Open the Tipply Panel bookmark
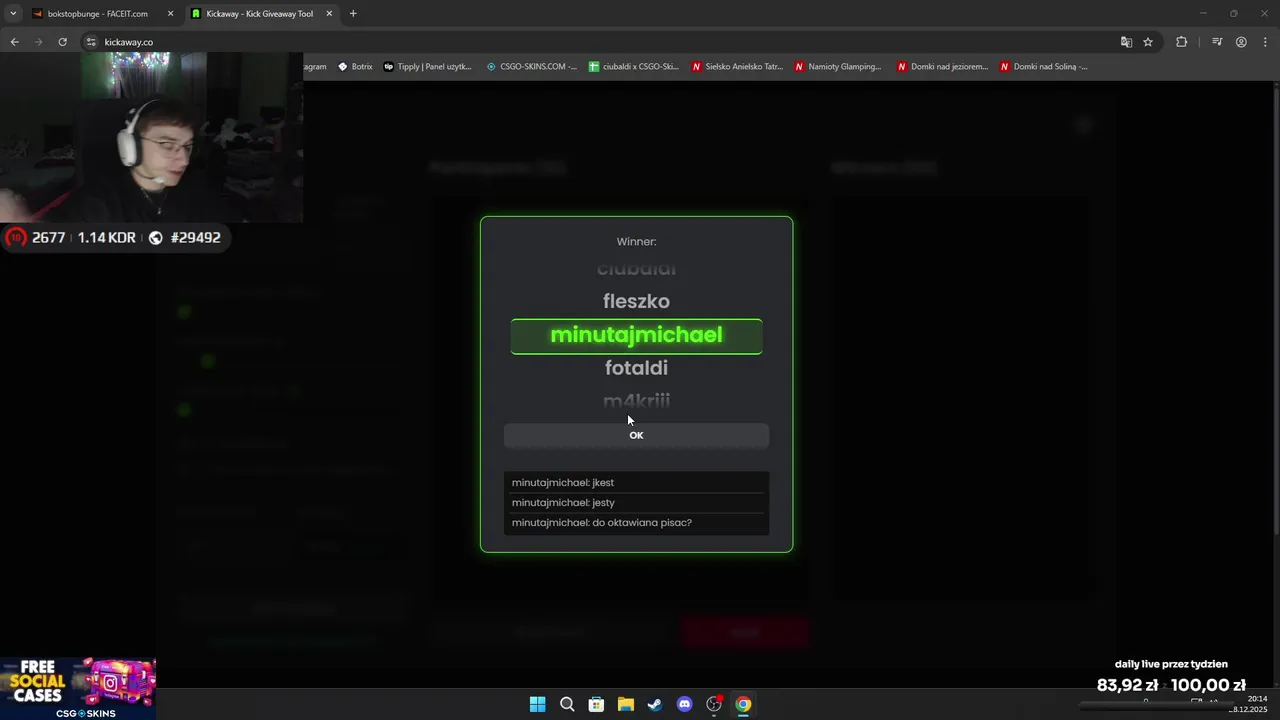 pos(428,67)
